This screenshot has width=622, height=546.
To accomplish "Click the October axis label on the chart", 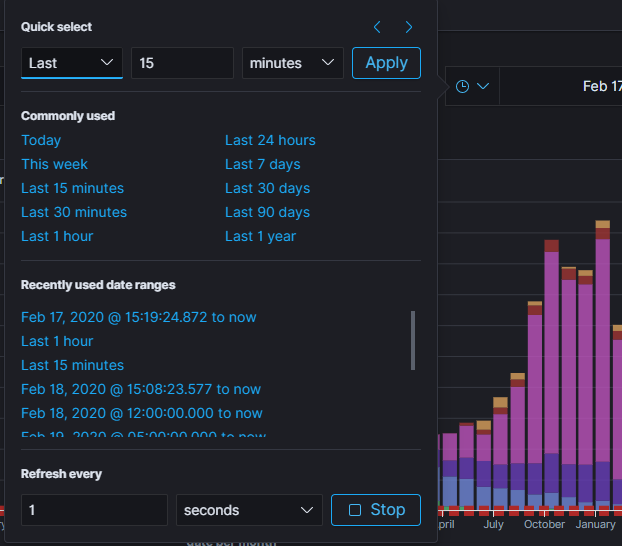I will click(x=544, y=524).
